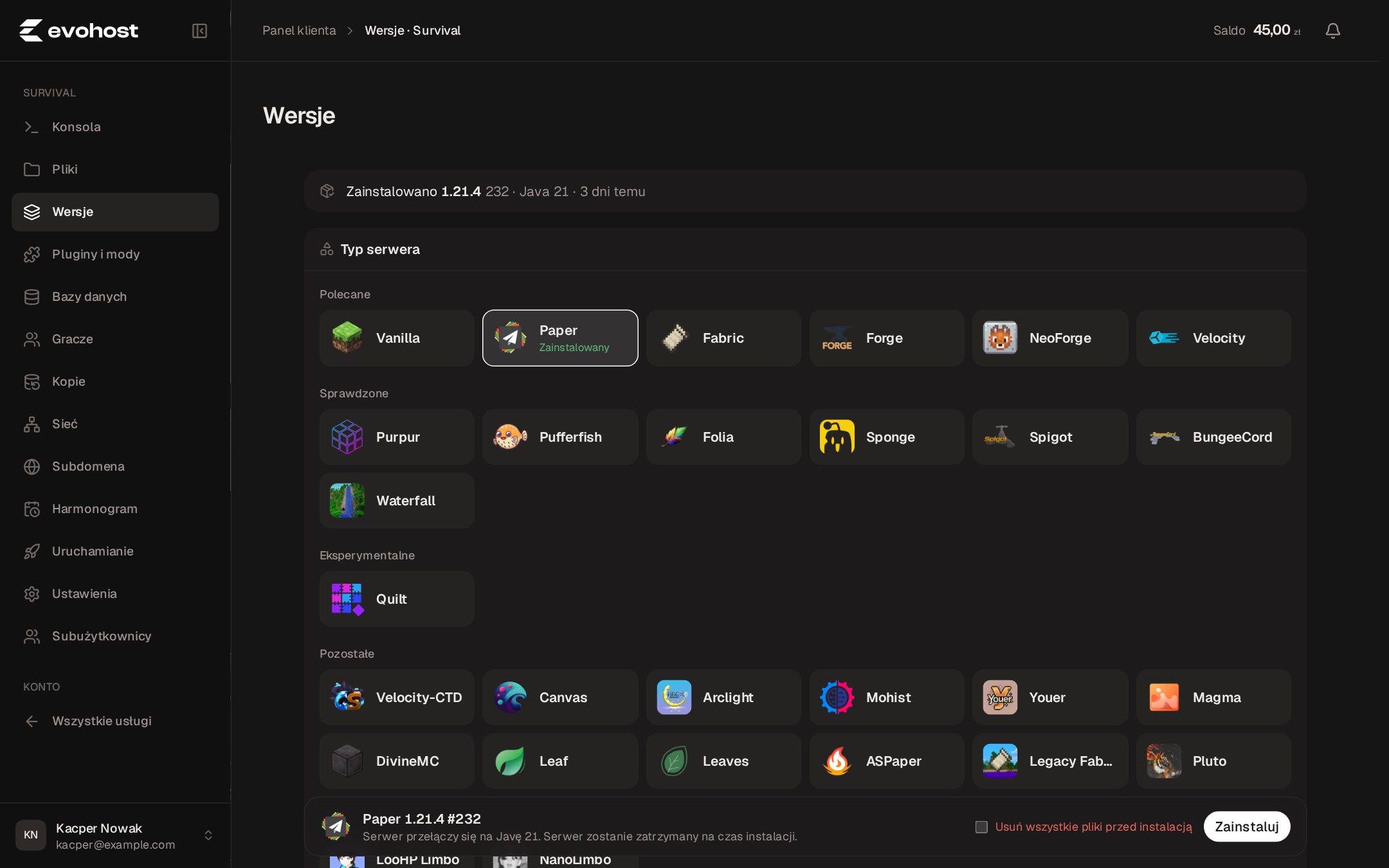Return to Wszystkie usługi

[x=115, y=721]
